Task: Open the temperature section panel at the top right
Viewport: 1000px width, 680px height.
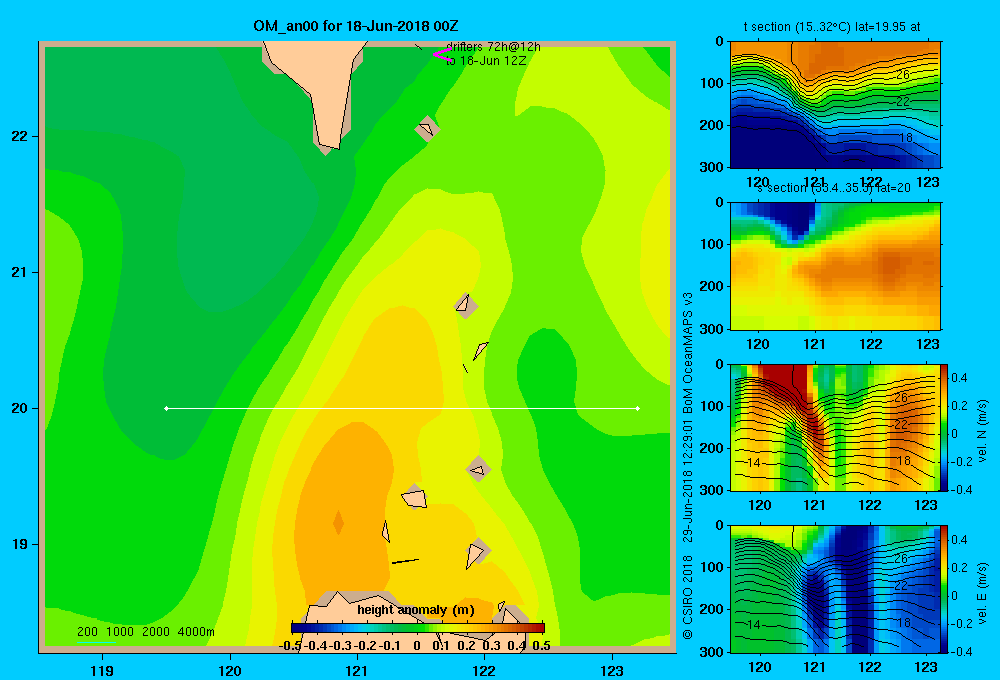Action: click(835, 104)
